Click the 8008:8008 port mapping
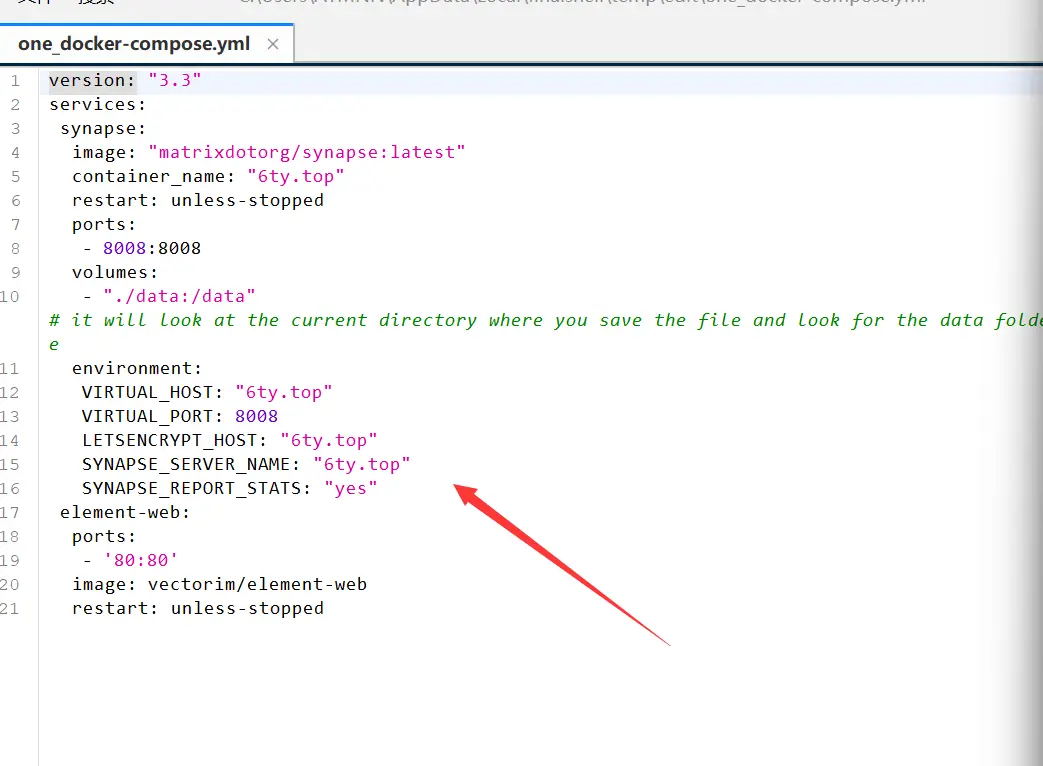The width and height of the screenshot is (1043, 766). coord(152,248)
